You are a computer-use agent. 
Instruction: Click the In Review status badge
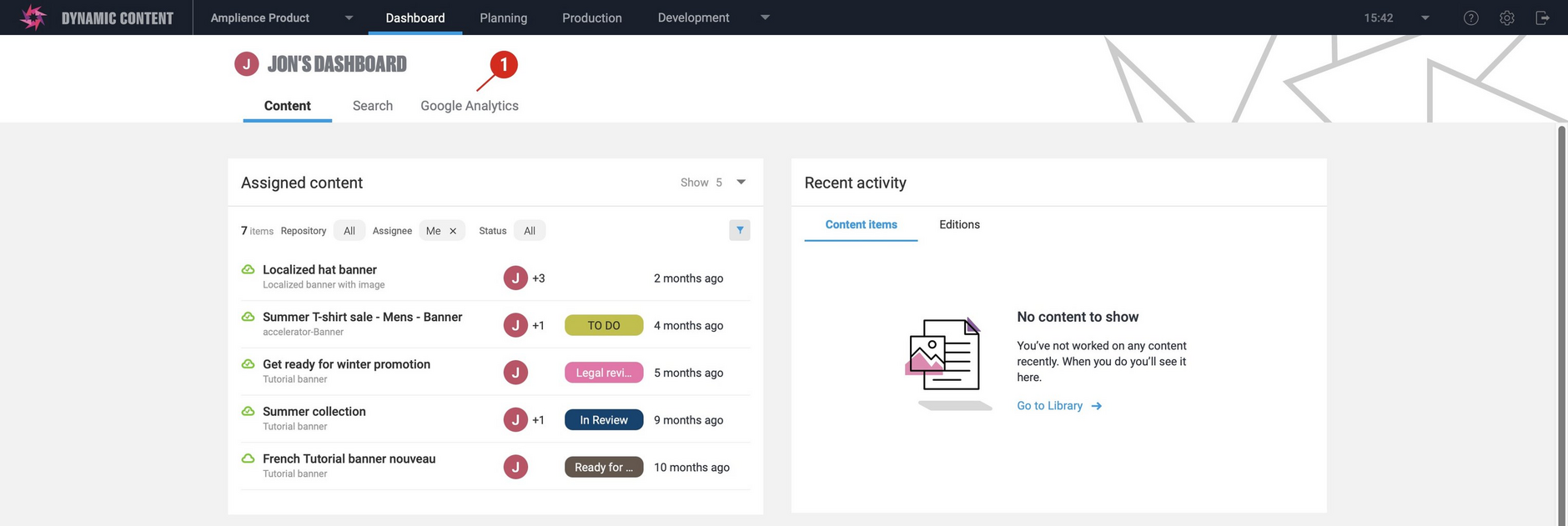(604, 419)
